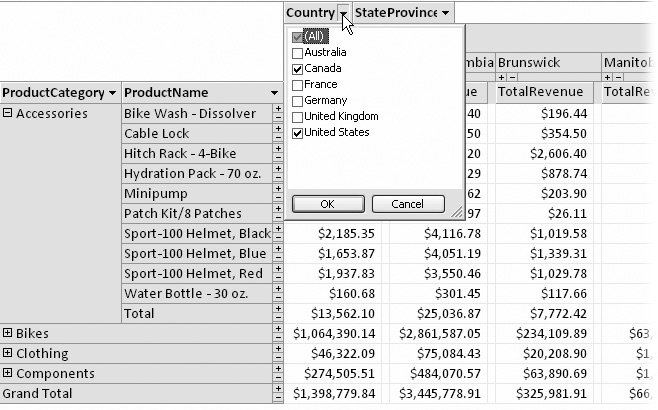Show details plus icon for Cable Lock
The image size is (658, 410).
click(278, 129)
